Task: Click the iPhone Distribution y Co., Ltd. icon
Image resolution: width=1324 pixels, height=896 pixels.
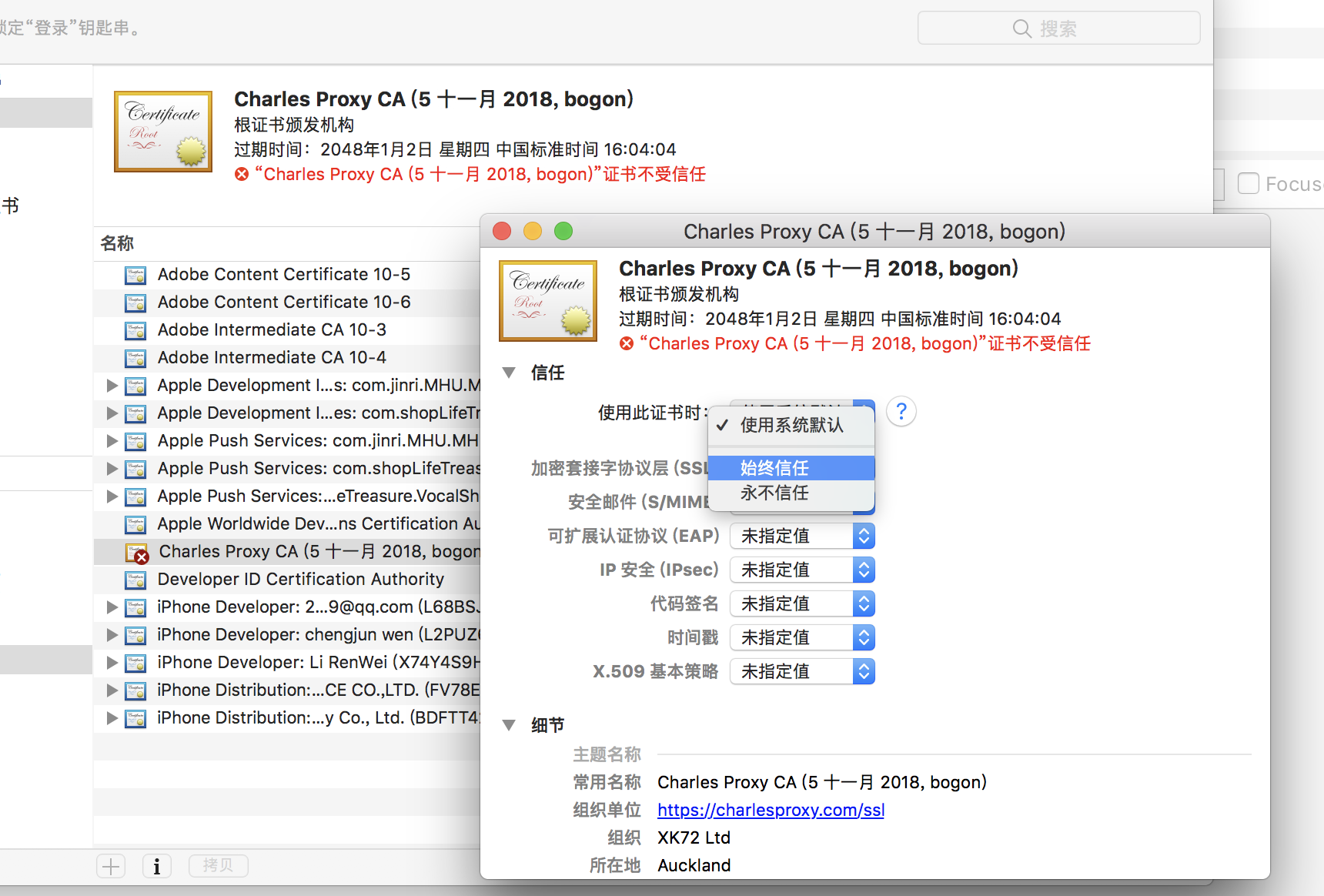Action: click(x=135, y=718)
